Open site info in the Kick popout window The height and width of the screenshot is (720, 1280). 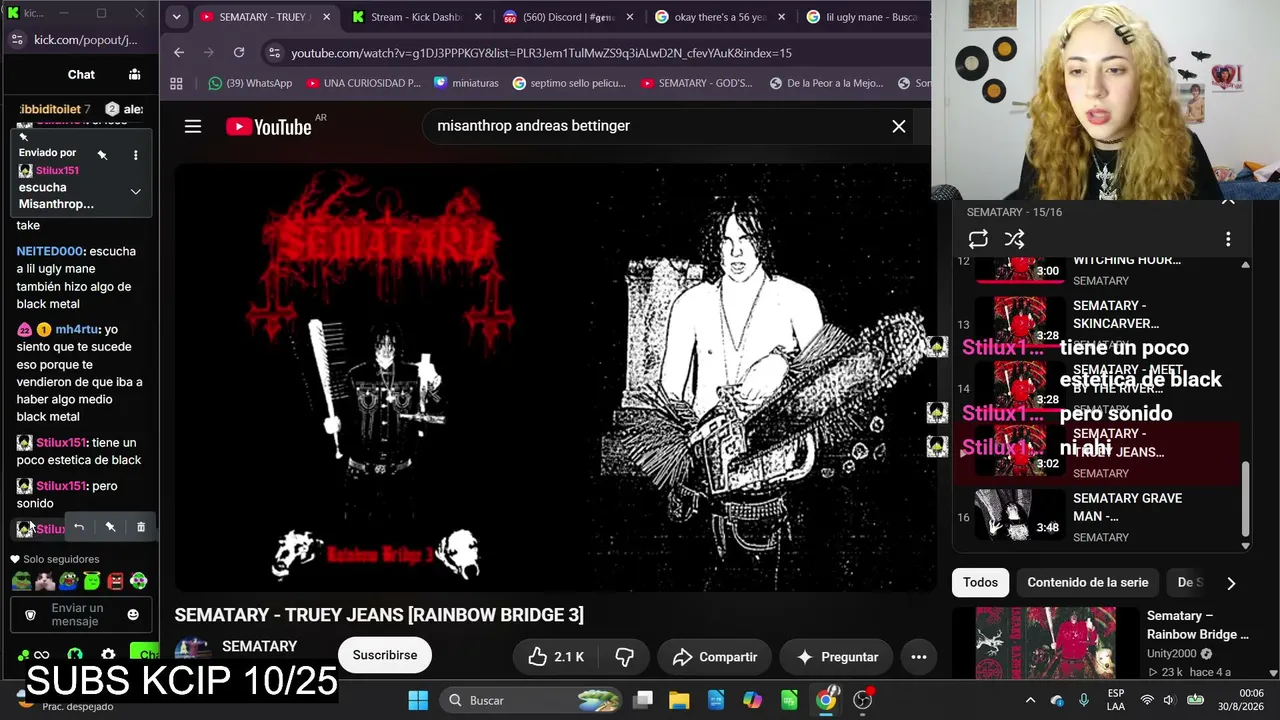coord(17,40)
